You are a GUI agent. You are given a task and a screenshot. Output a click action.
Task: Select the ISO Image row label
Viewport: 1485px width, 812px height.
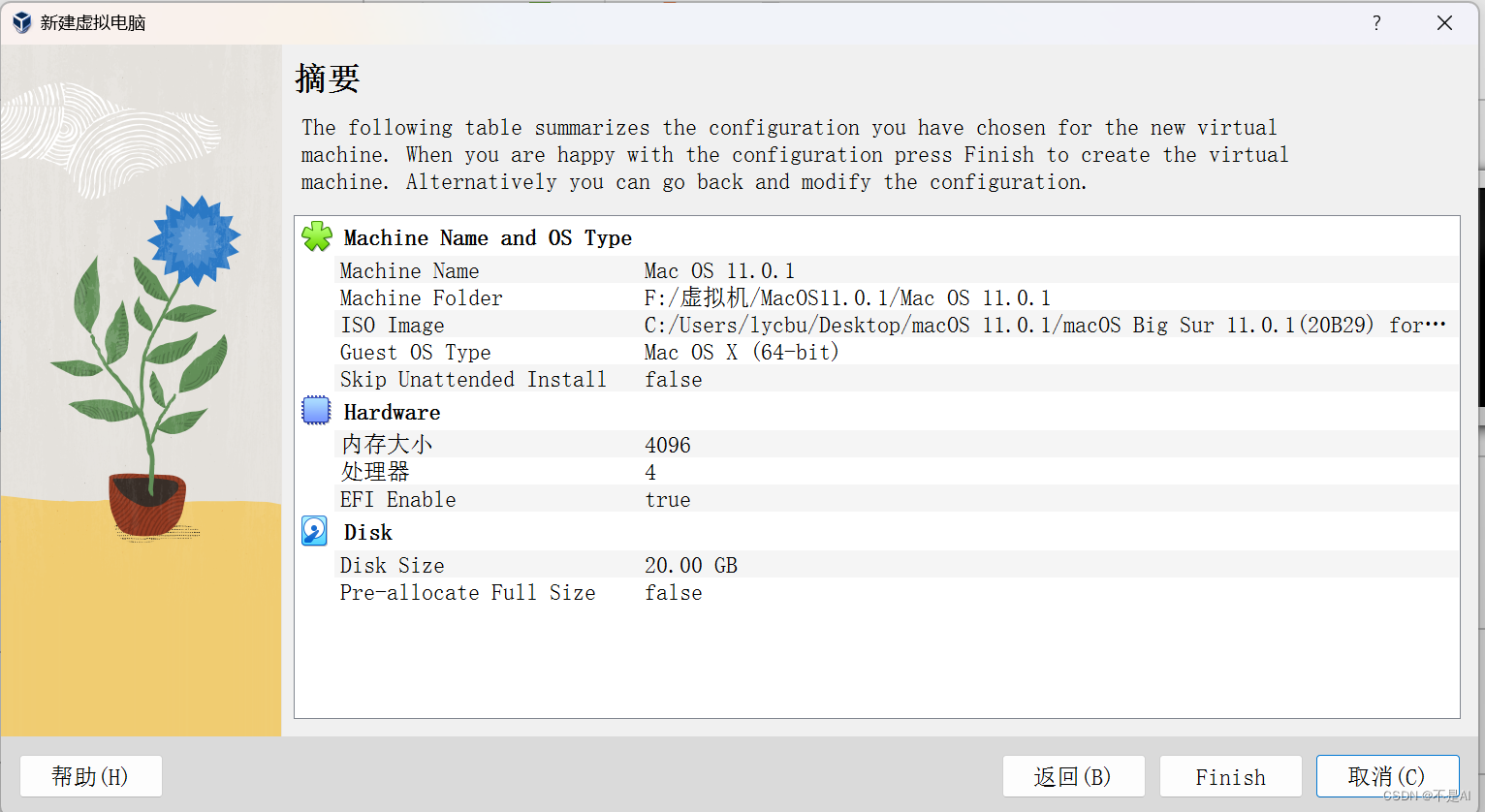click(x=392, y=326)
